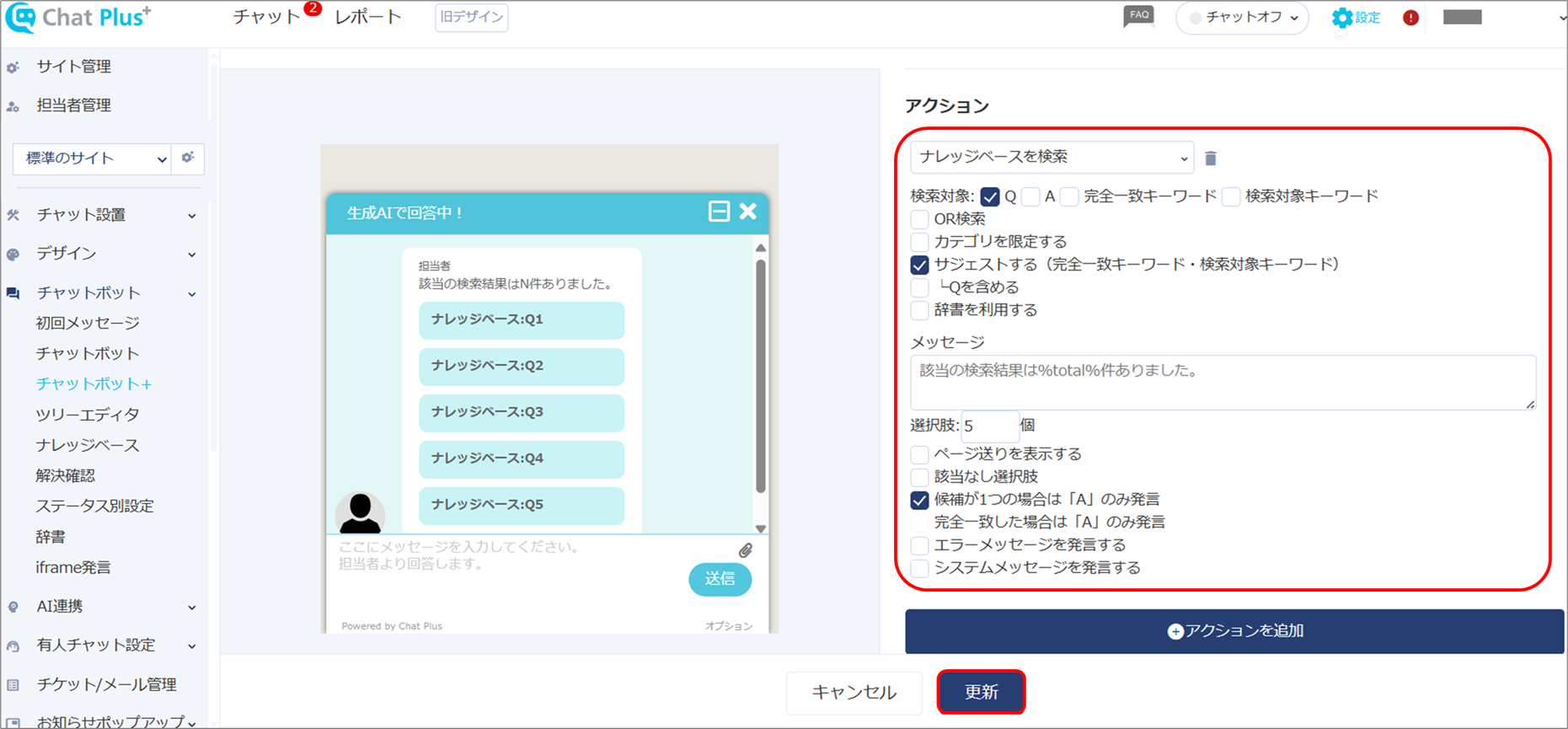1568x729 pixels.
Task: Open the user account dropdown arrow
Action: point(1563,18)
